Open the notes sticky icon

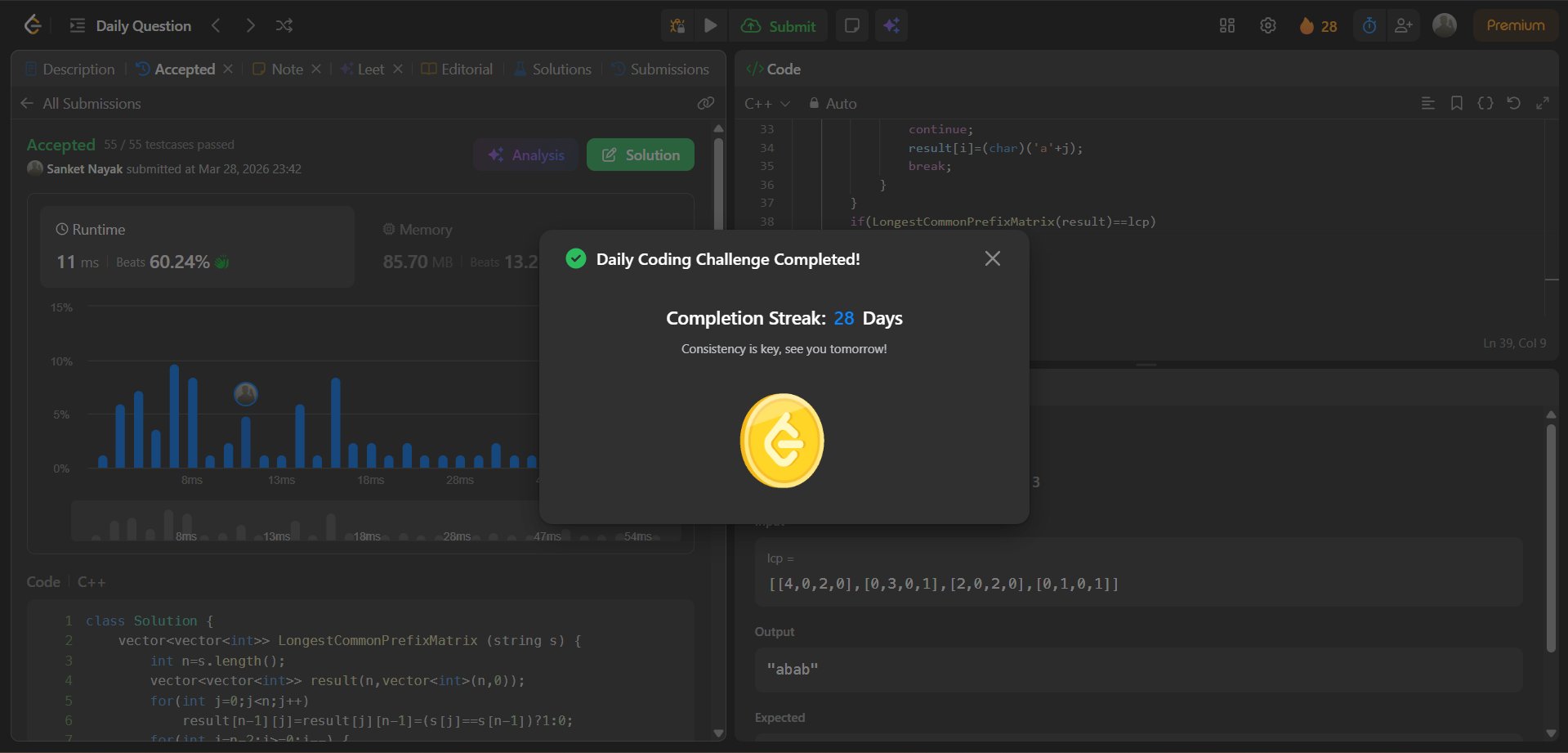pyautogui.click(x=851, y=25)
